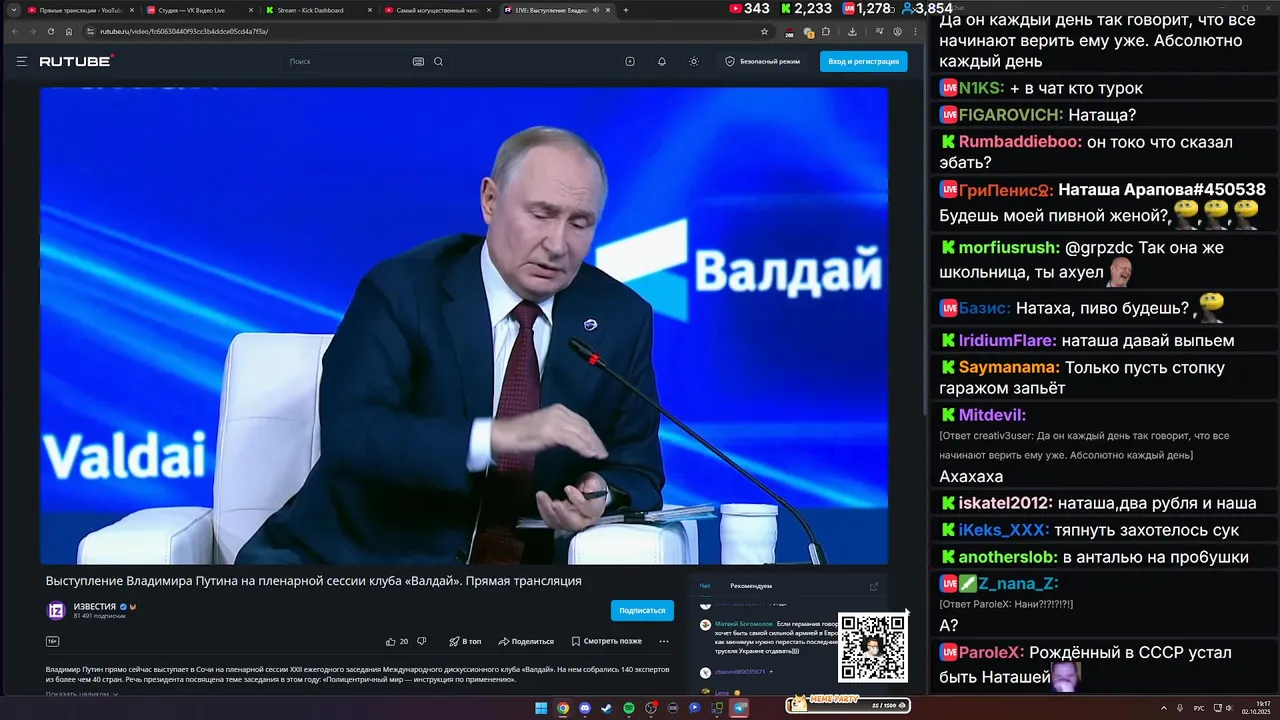Pop out the chat in new window
1280x720 pixels.
pyautogui.click(x=874, y=586)
